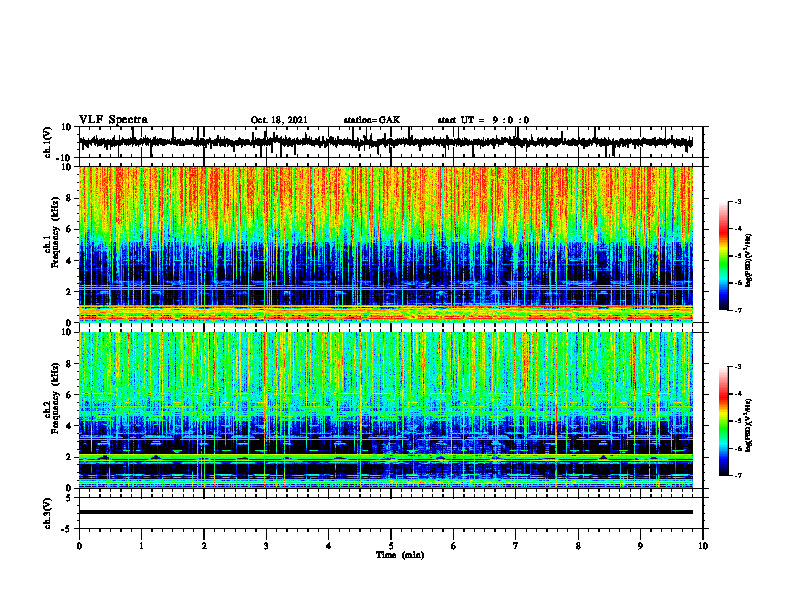Click the "-7" label on ch.2 color bar
Screen dimensions: 792x612
738,476
